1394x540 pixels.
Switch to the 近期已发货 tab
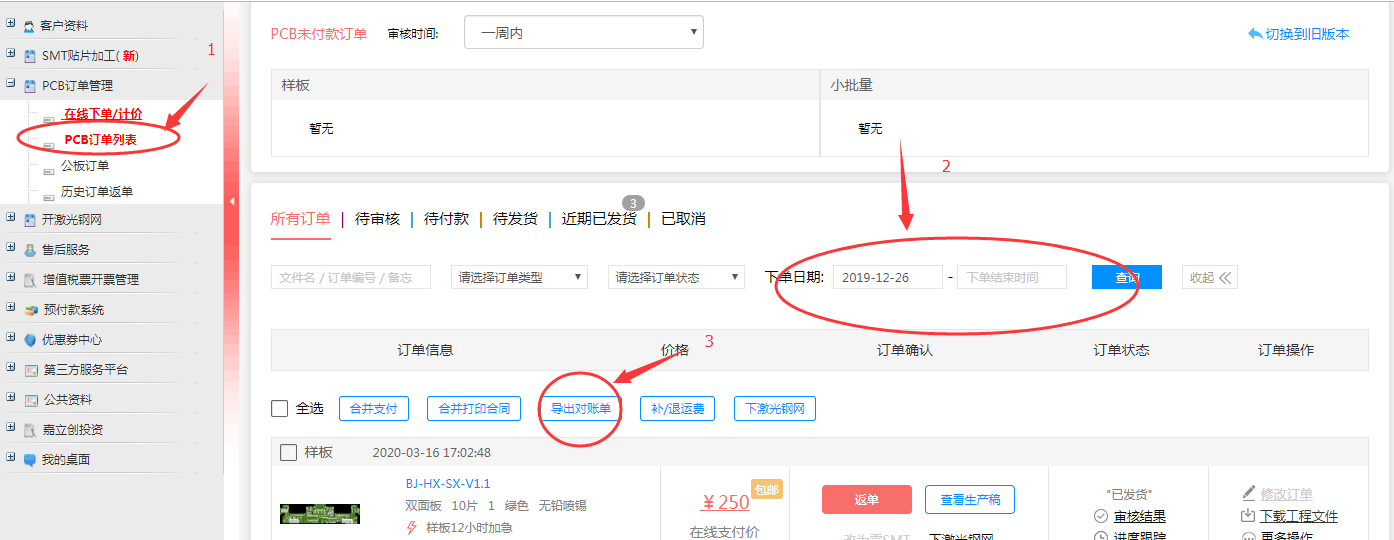coord(598,219)
